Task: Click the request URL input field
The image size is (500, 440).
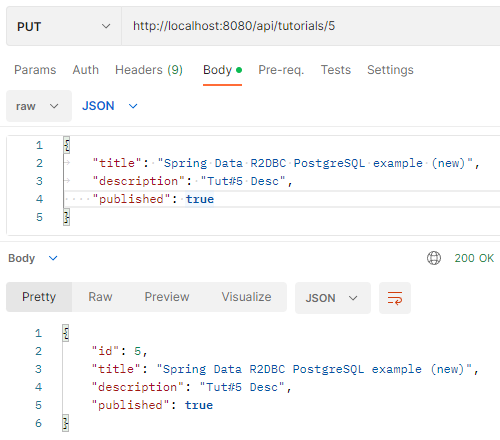Action: pyautogui.click(x=311, y=26)
